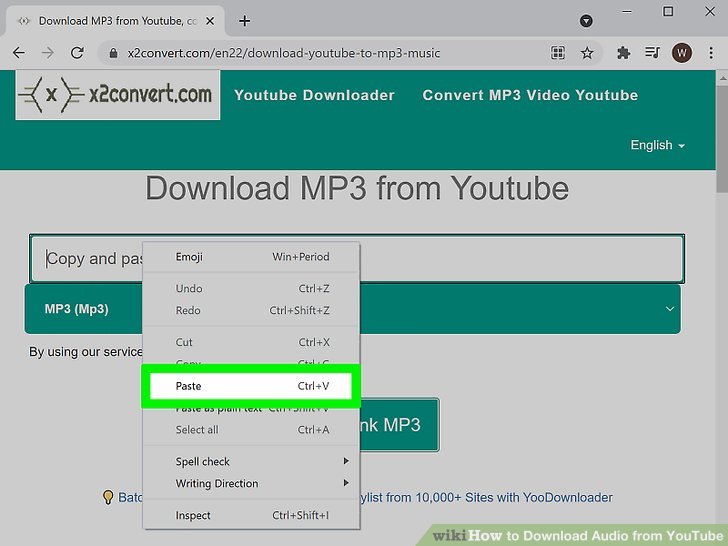Choose Select all in the context menu
Image resolution: width=728 pixels, height=546 pixels.
pos(251,430)
